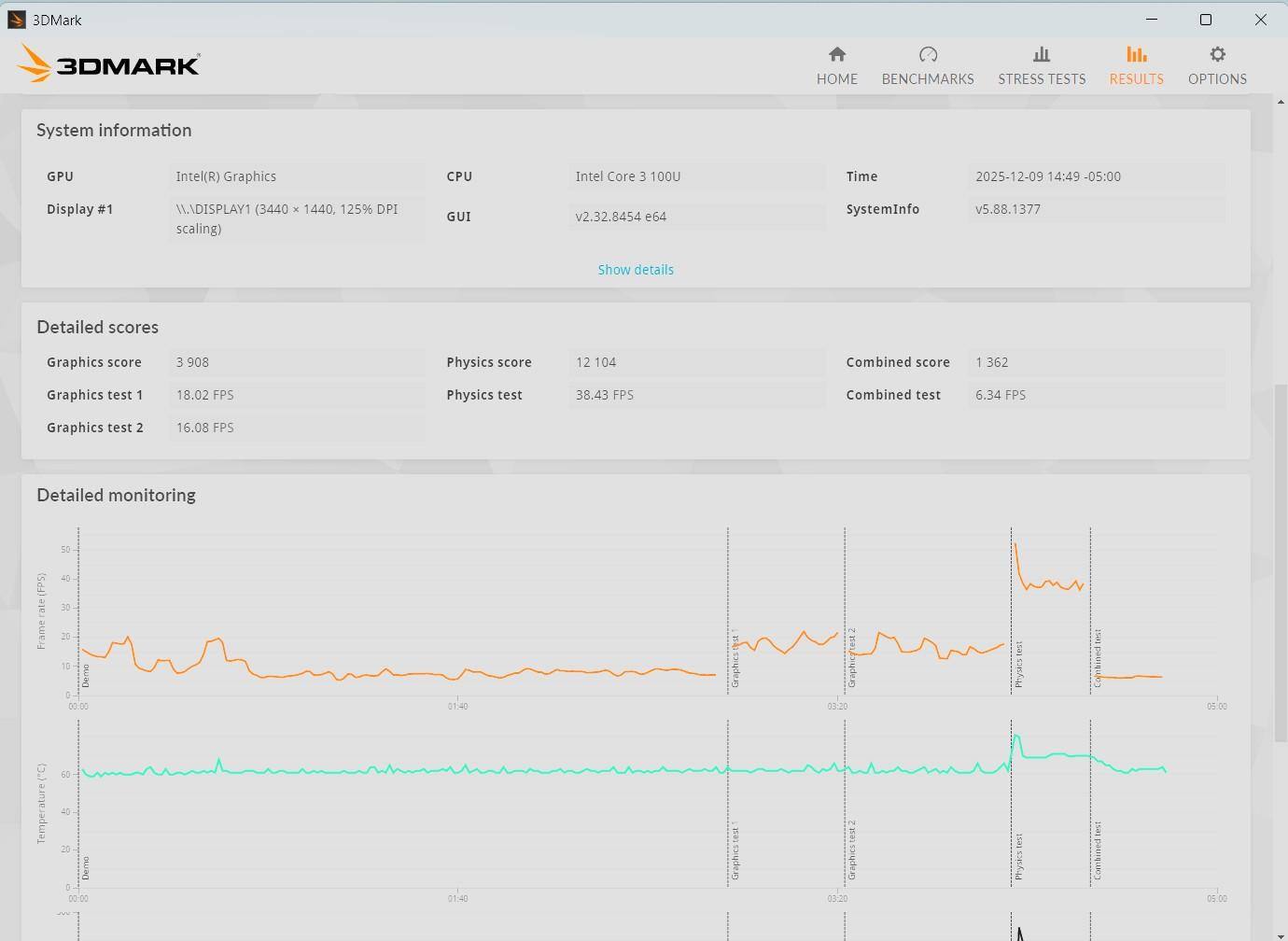Switch to the STRESS TESTS tab label

pyautogui.click(x=1042, y=79)
